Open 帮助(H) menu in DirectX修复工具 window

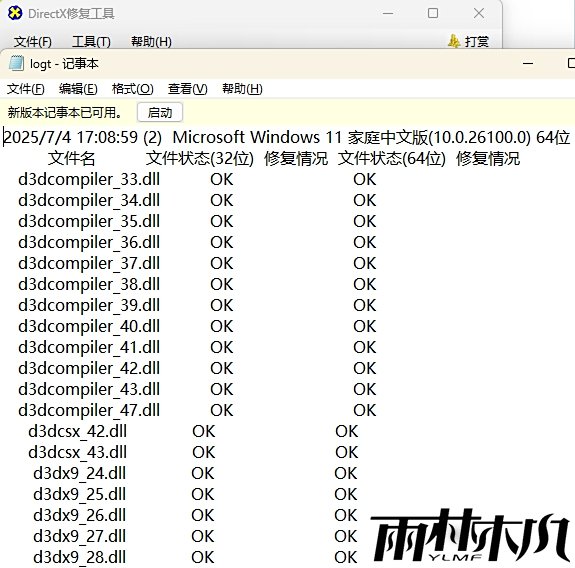click(151, 42)
